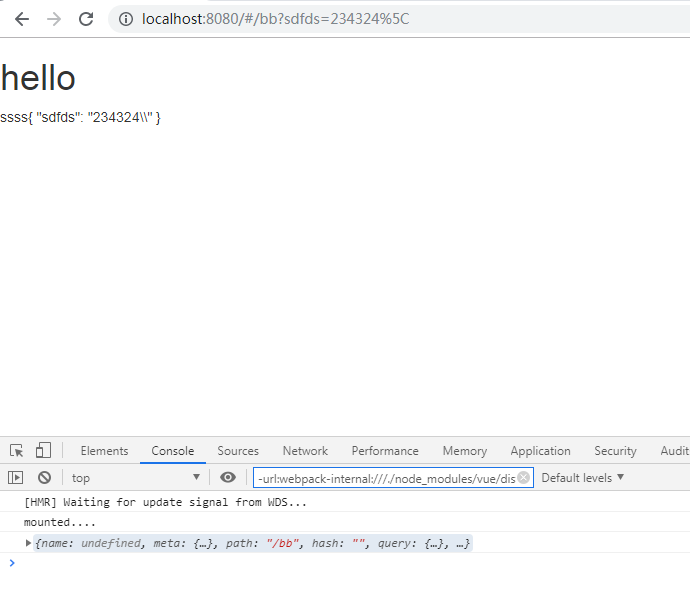
Task: Click the address bar URL text
Action: (275, 19)
